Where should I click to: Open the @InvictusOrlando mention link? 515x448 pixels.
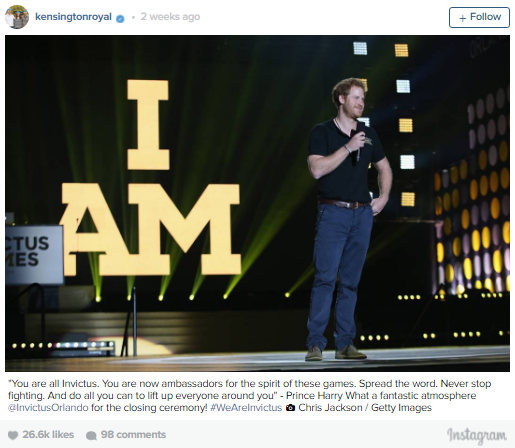(x=48, y=408)
